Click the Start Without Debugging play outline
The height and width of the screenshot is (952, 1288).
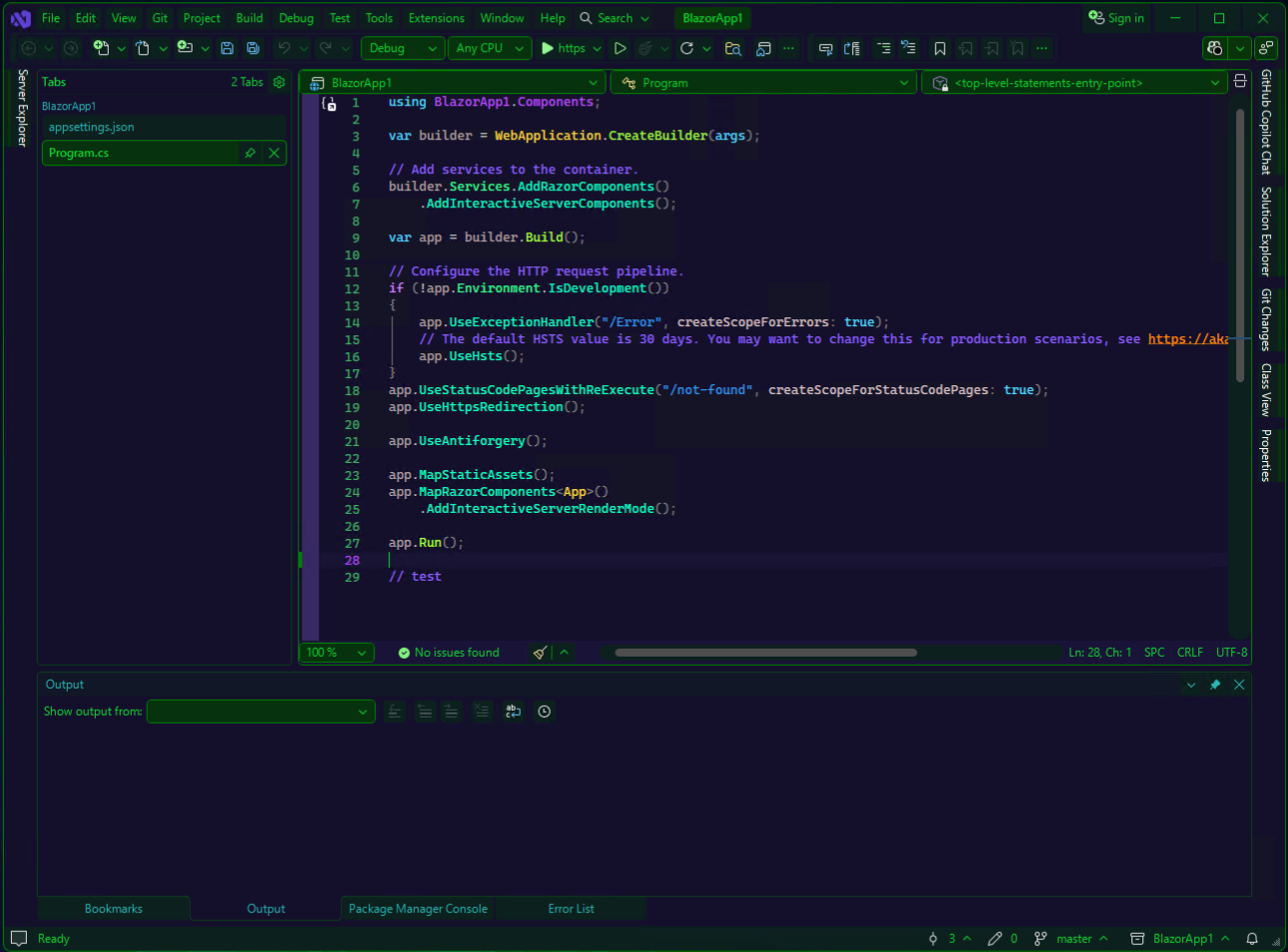620,48
